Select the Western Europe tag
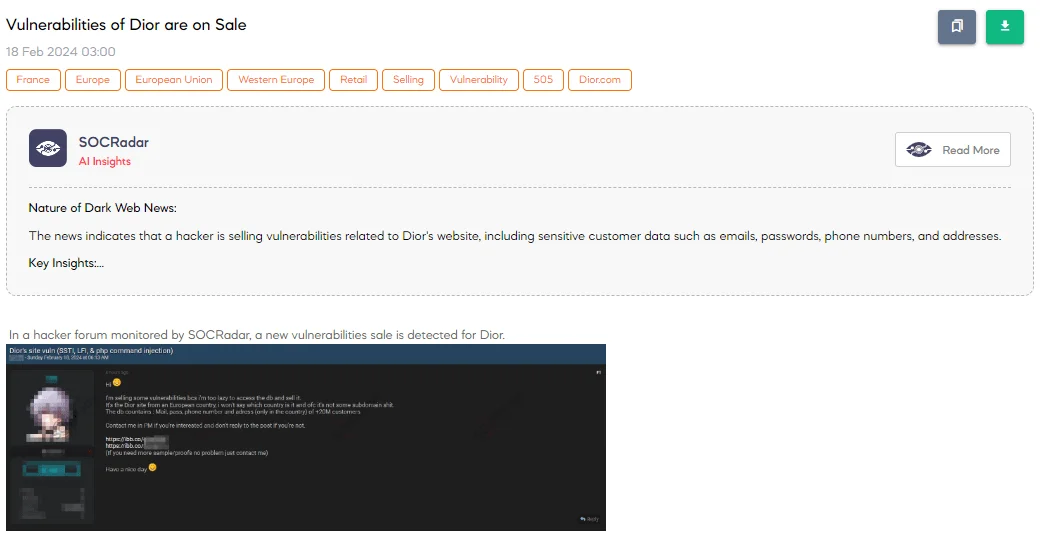The height and width of the screenshot is (533, 1041). (276, 80)
